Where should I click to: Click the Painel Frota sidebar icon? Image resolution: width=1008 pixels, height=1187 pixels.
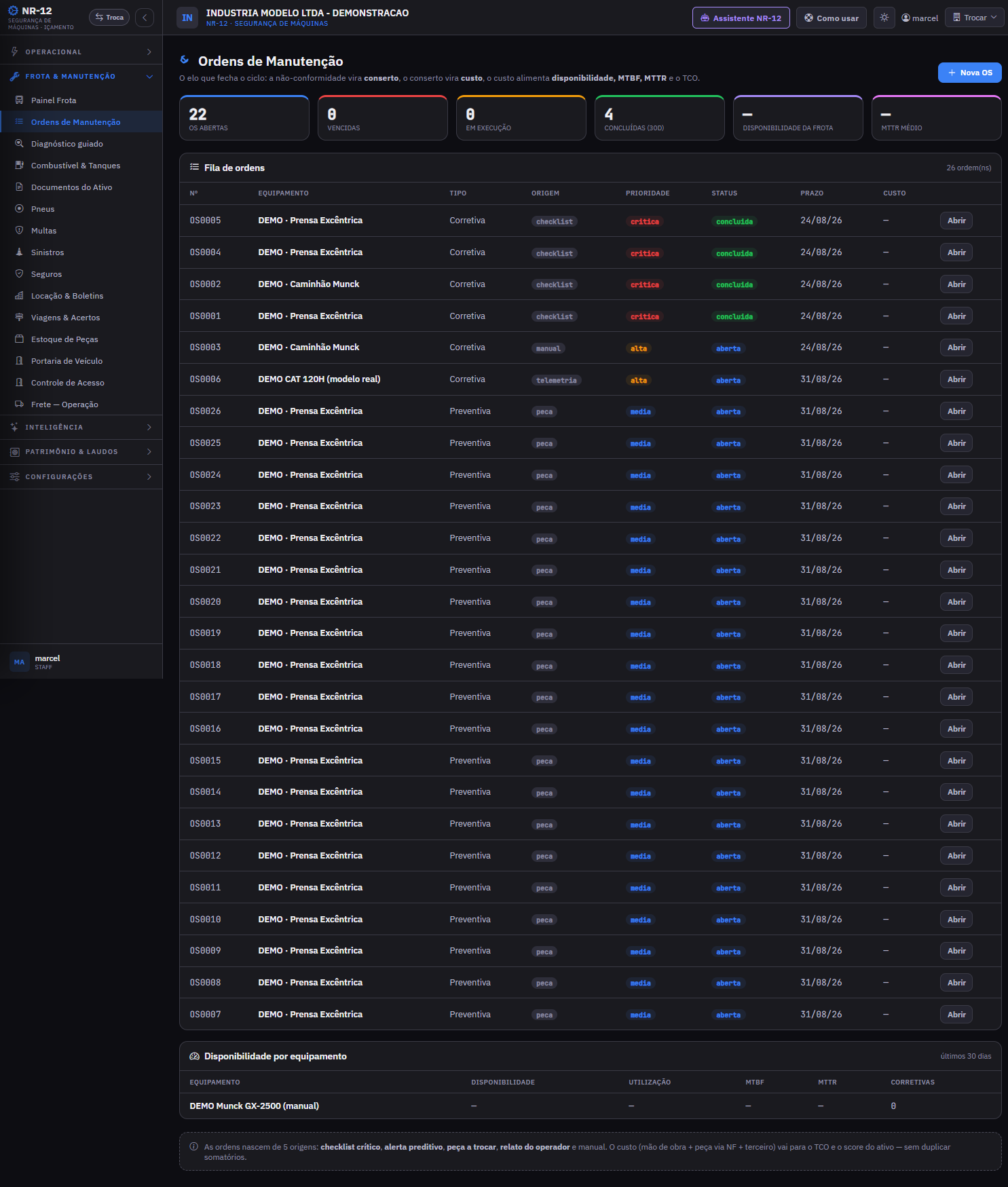[19, 100]
